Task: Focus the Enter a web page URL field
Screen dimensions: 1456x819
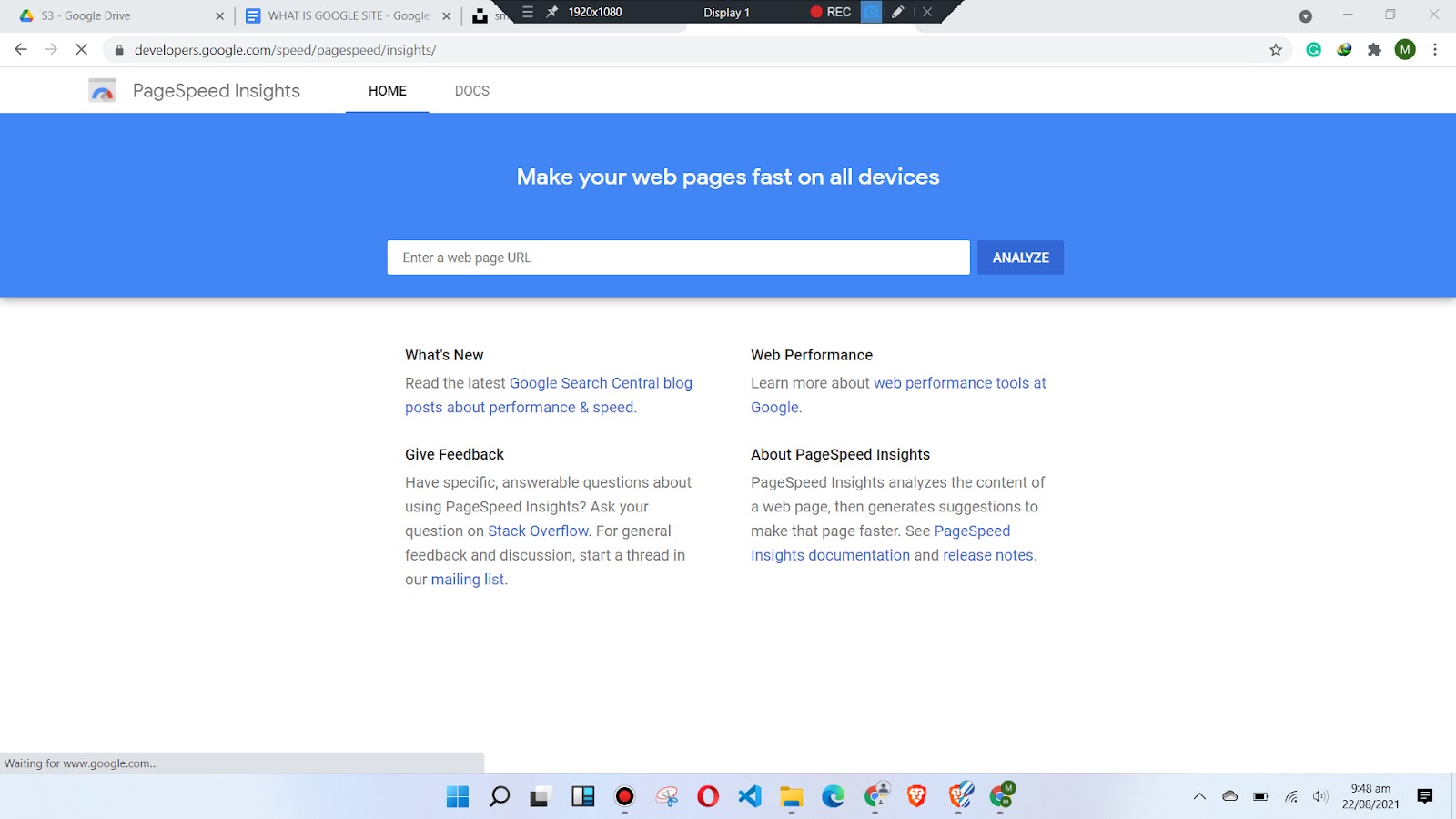Action: 679,258
